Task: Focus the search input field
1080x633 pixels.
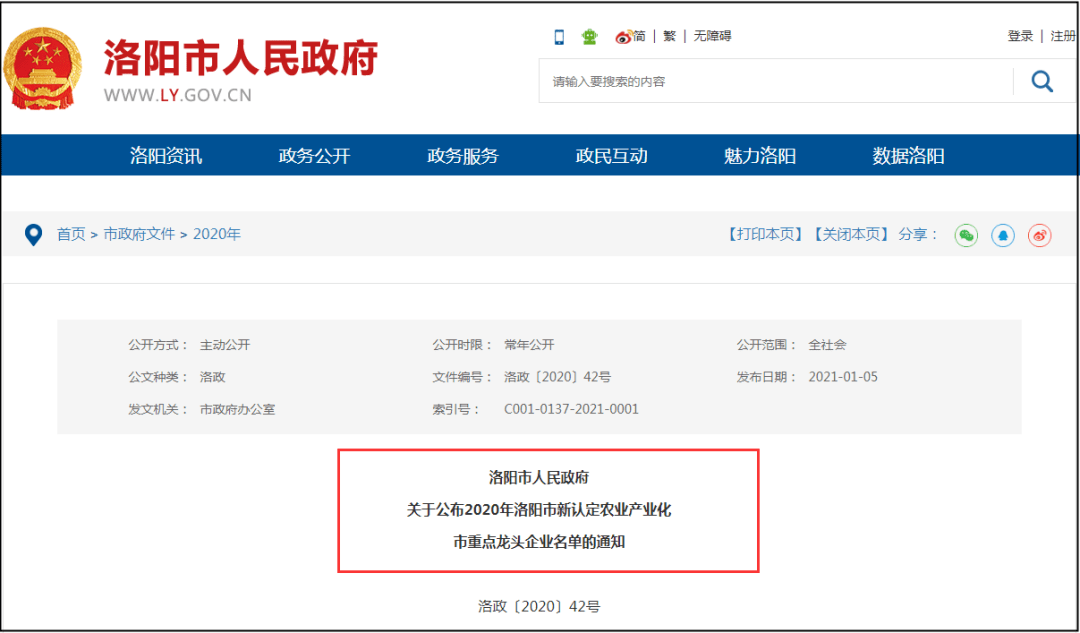Action: pos(776,81)
